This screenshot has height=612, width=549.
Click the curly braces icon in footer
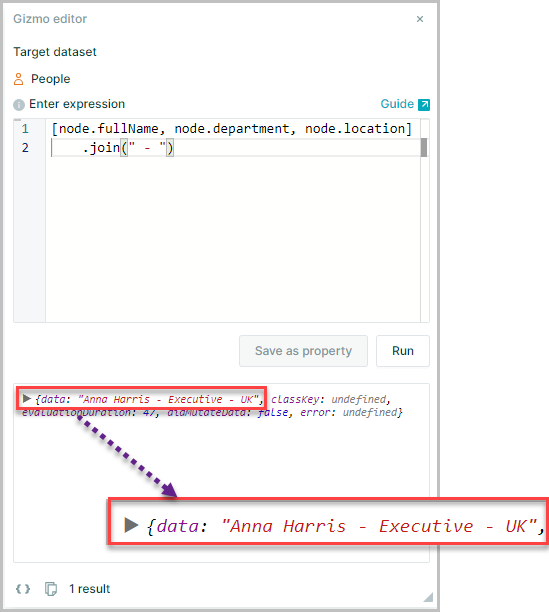(x=23, y=589)
